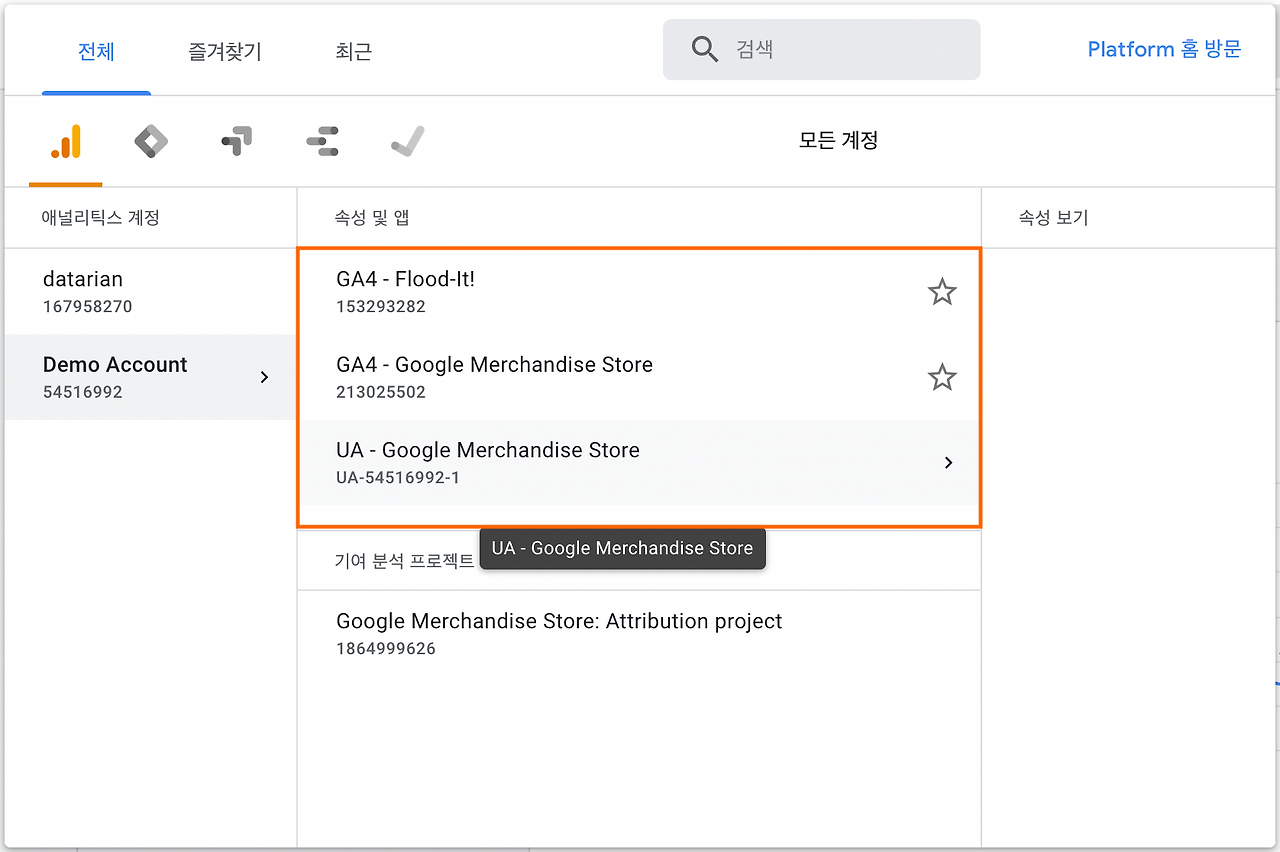Viewport: 1280px width, 852px height.
Task: Click the 애널리틱스 계정 column header
Action: [x=101, y=218]
